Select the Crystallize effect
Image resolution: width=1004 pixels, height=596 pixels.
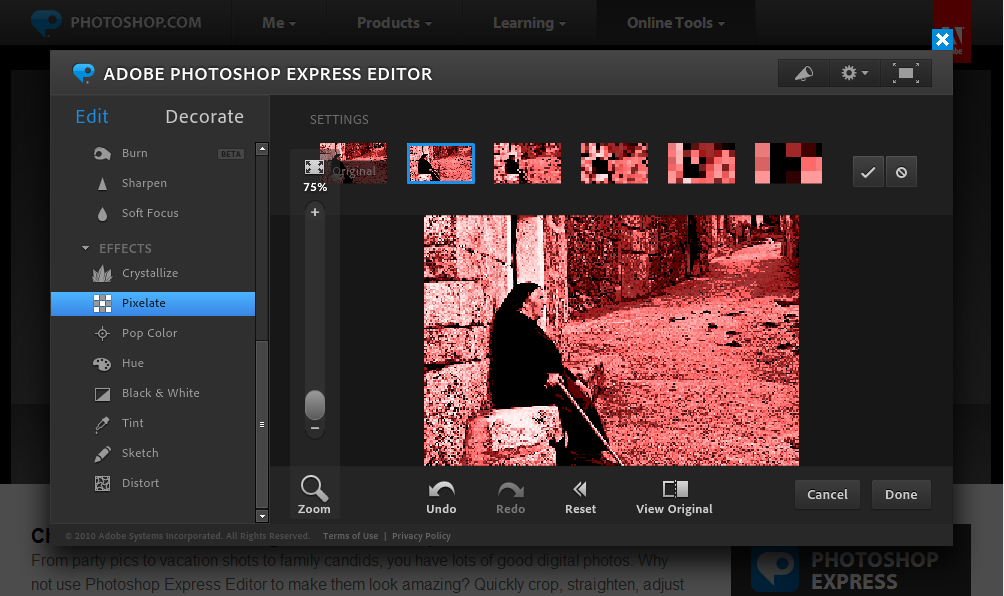(149, 273)
